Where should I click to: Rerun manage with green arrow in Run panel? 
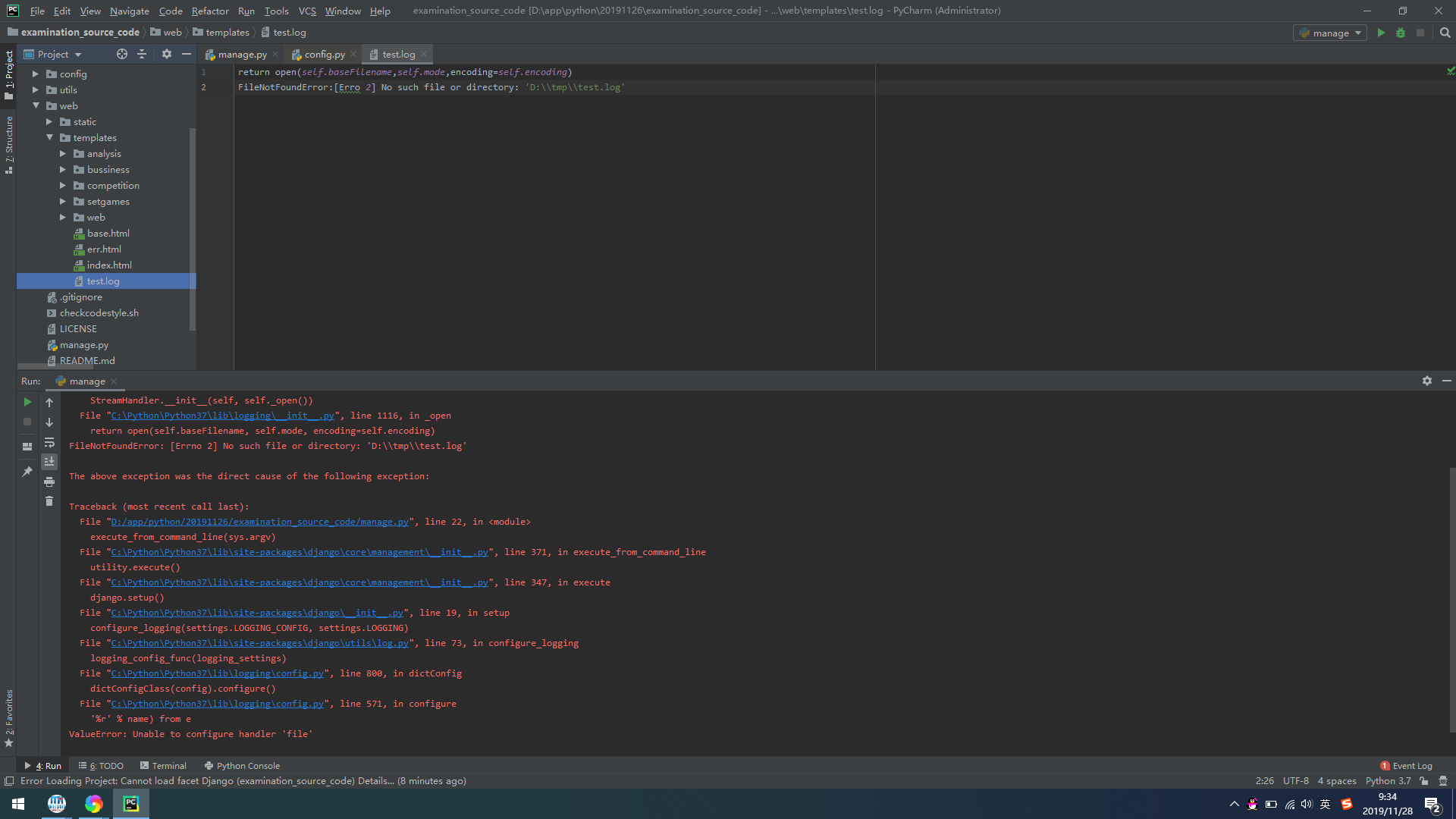tap(27, 402)
